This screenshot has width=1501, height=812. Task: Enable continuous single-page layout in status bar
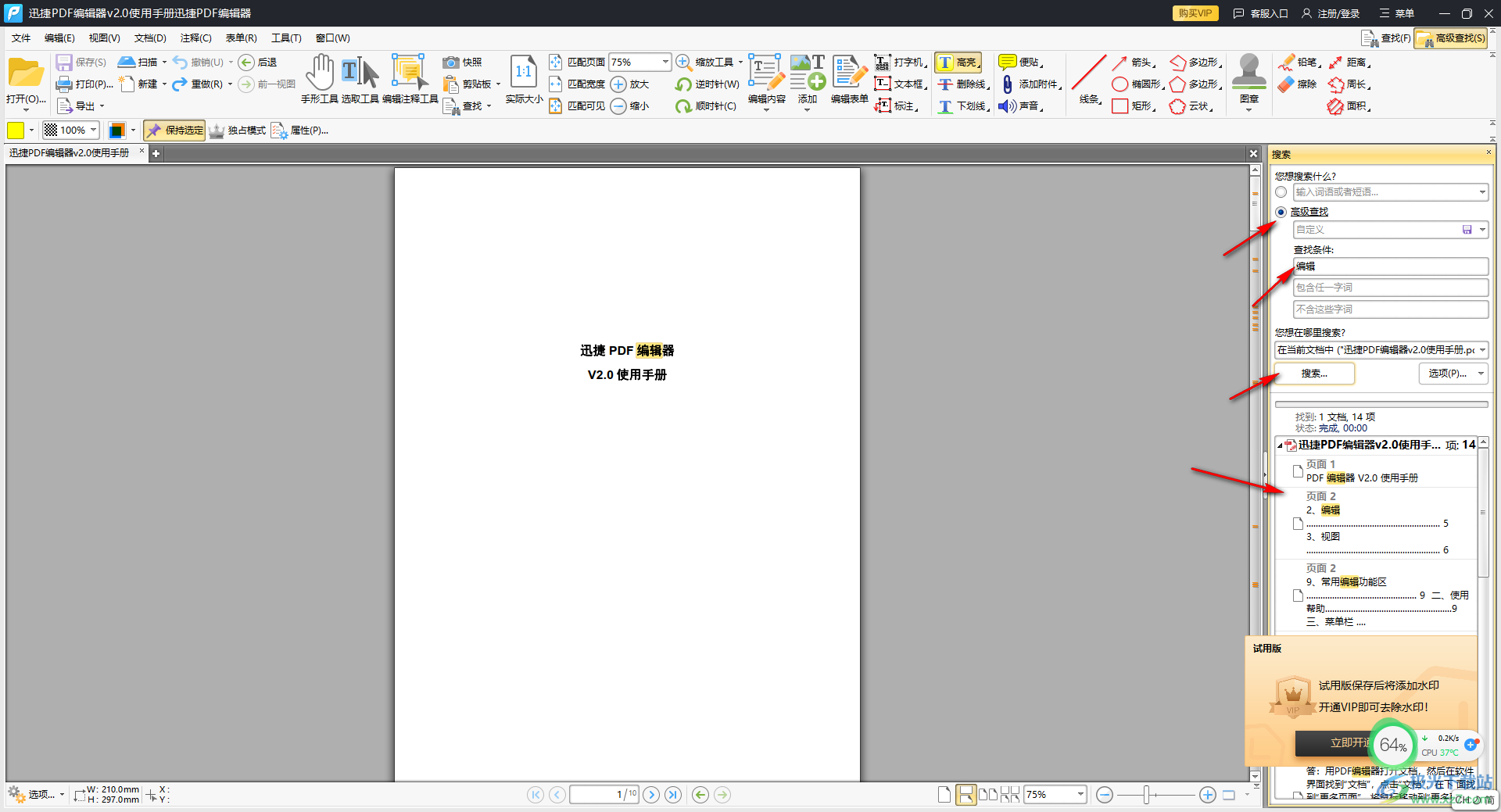[x=966, y=795]
